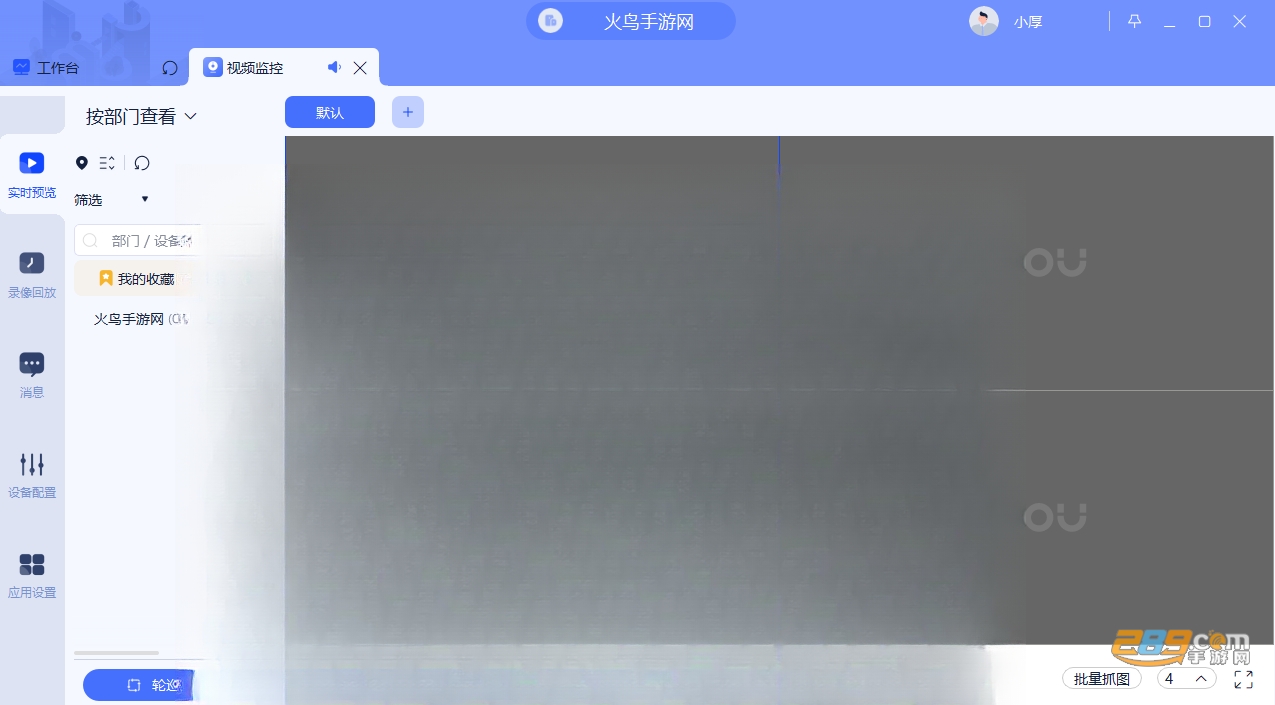
Task: Switch to the 工作台 tab
Action: point(45,68)
